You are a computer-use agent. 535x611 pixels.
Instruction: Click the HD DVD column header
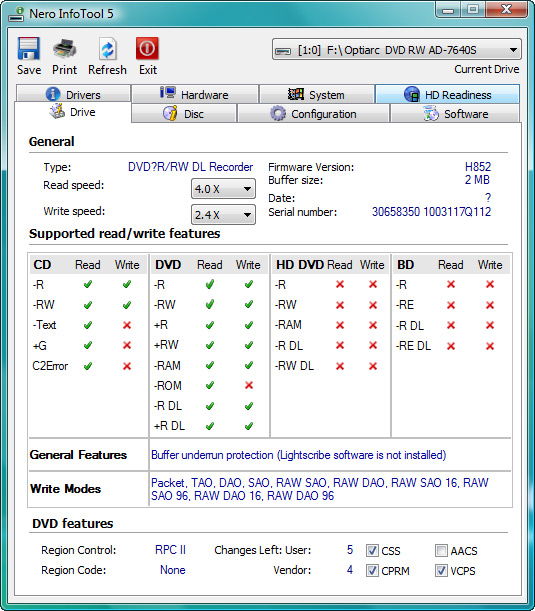click(x=300, y=265)
